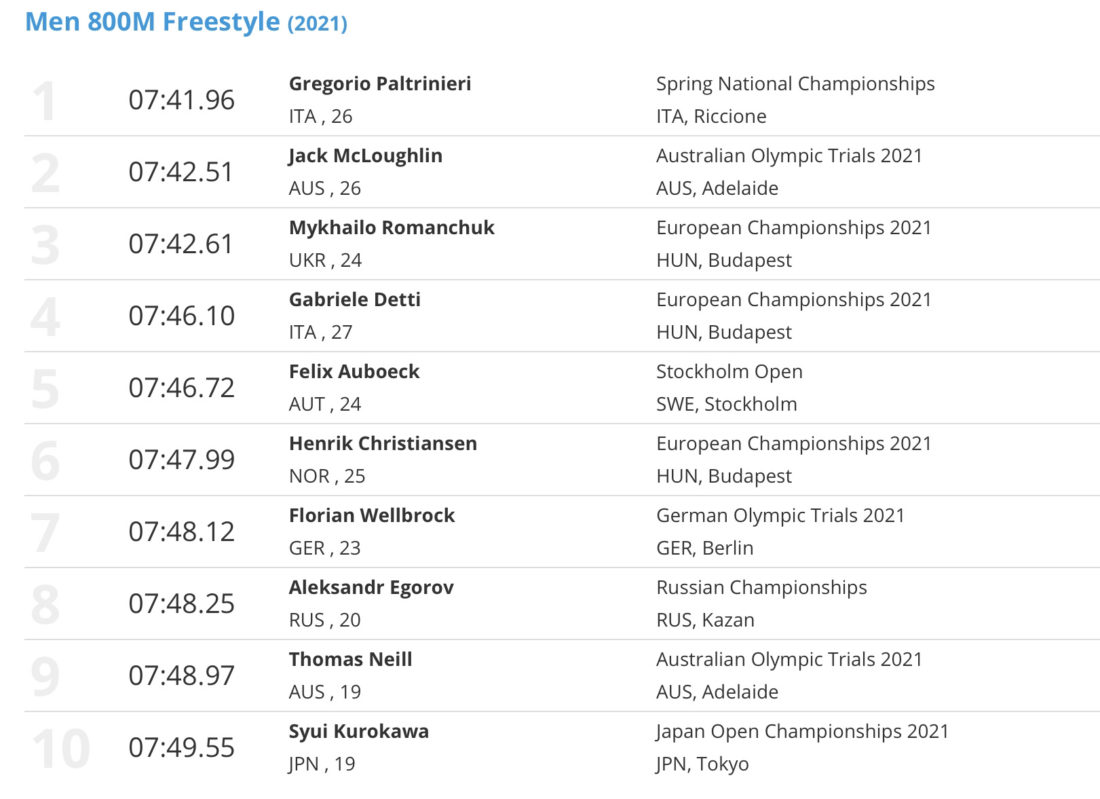The height and width of the screenshot is (799, 1100).
Task: Select Gabriele Detti's name
Action: click(x=354, y=300)
